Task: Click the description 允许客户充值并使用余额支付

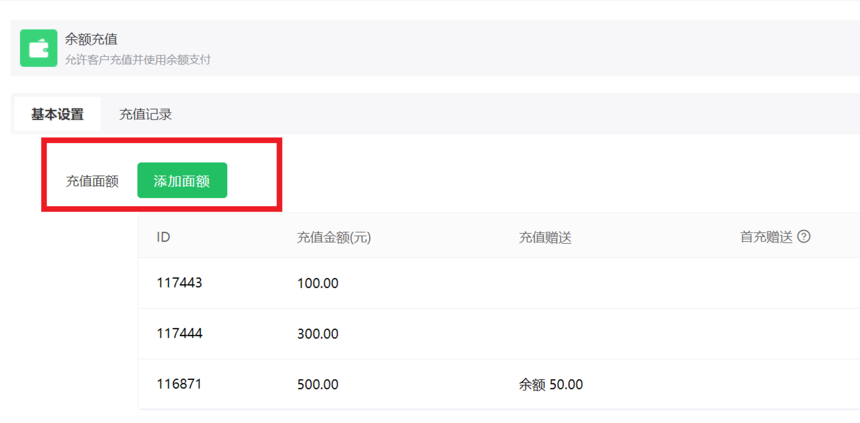Action: (x=138, y=59)
